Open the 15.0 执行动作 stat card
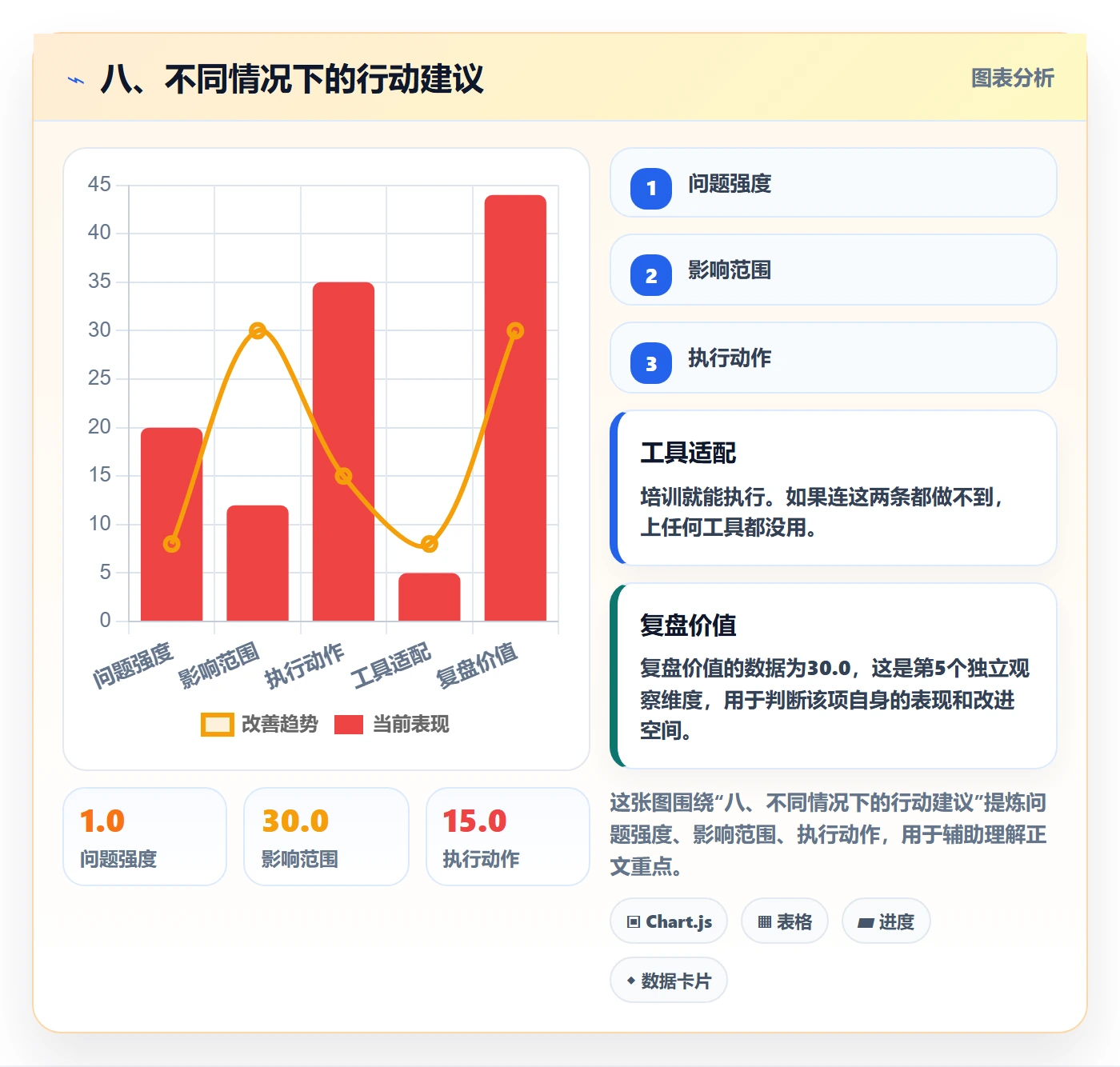 tap(508, 837)
